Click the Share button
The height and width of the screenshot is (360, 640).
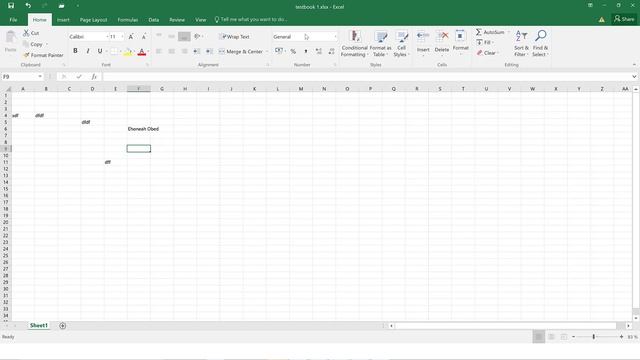[624, 19]
